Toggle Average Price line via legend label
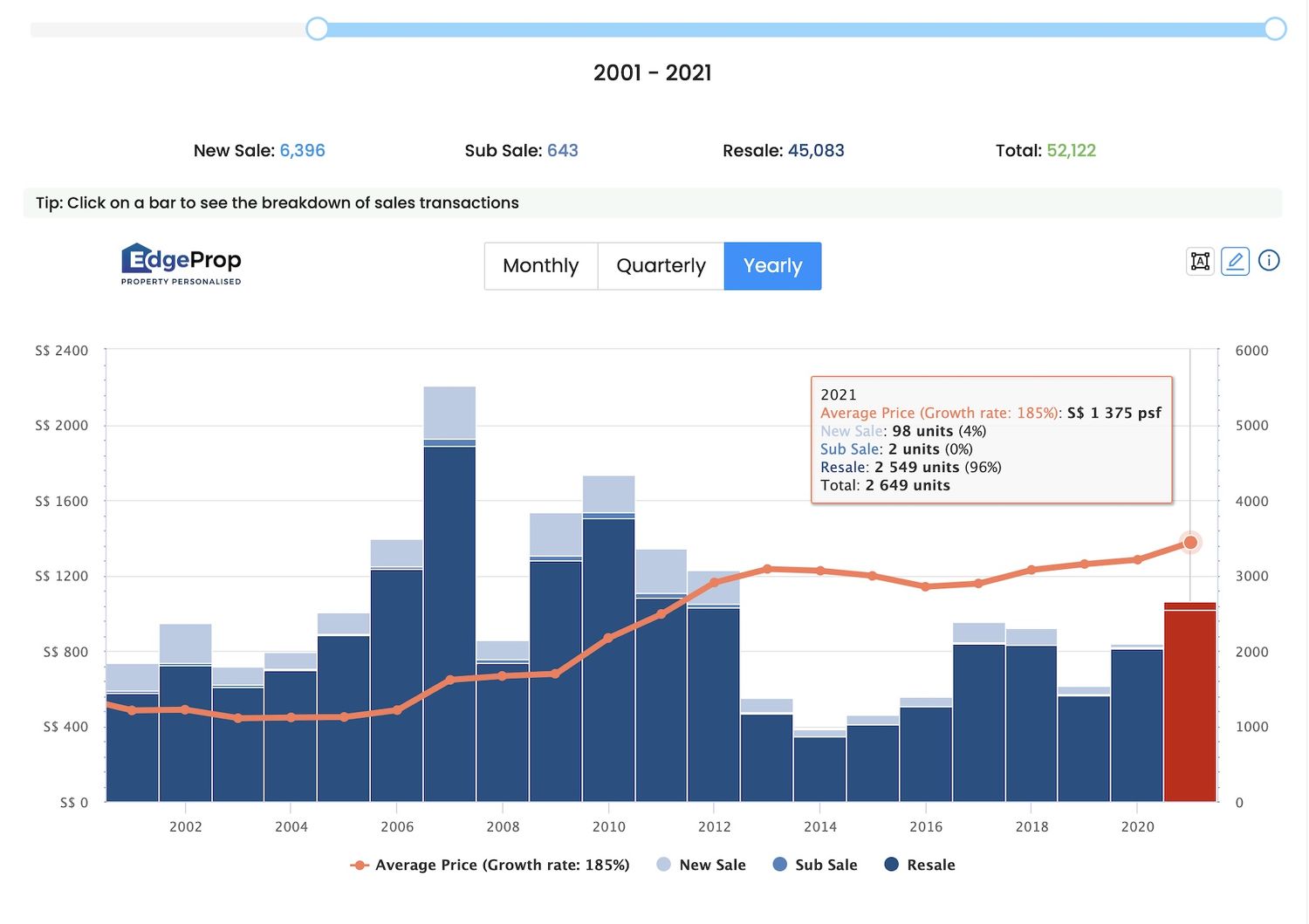The height and width of the screenshot is (924, 1309). point(502,865)
